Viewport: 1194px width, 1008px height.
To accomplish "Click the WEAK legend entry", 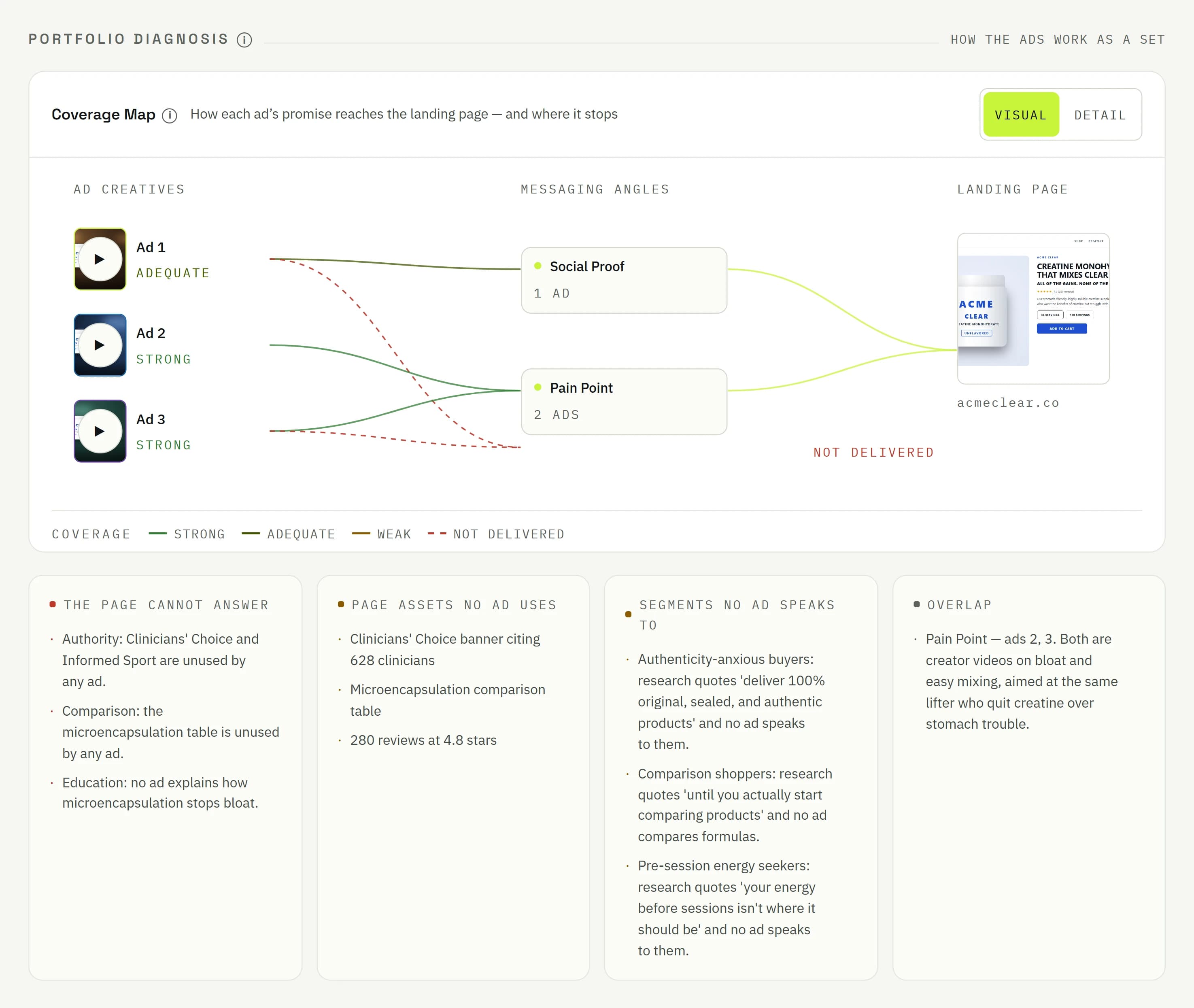I will point(382,534).
